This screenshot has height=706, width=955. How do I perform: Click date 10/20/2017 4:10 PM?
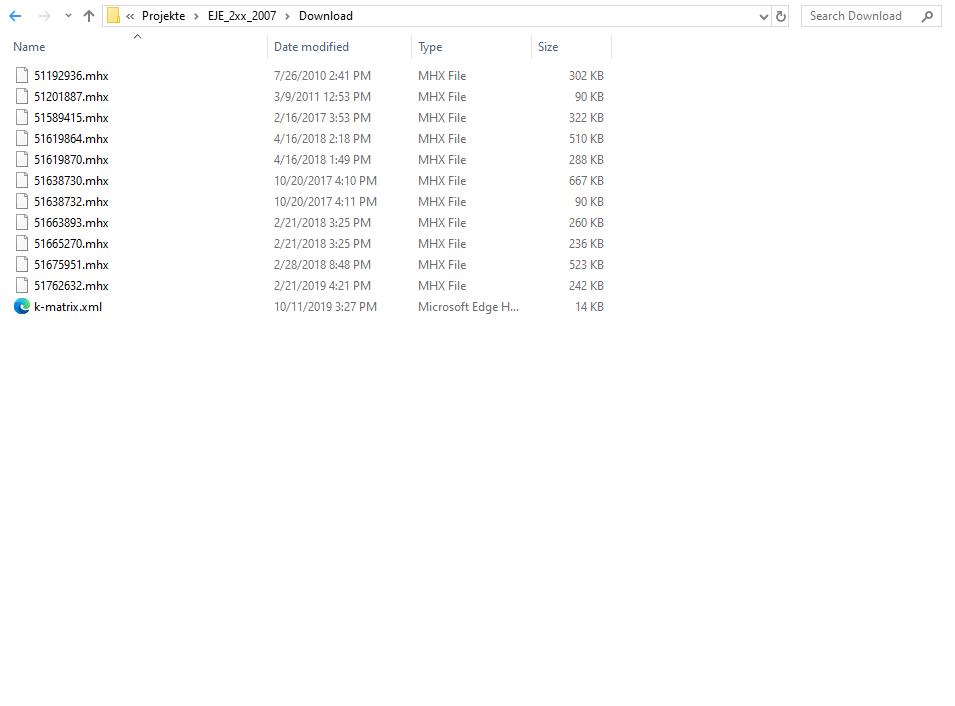pyautogui.click(x=325, y=180)
